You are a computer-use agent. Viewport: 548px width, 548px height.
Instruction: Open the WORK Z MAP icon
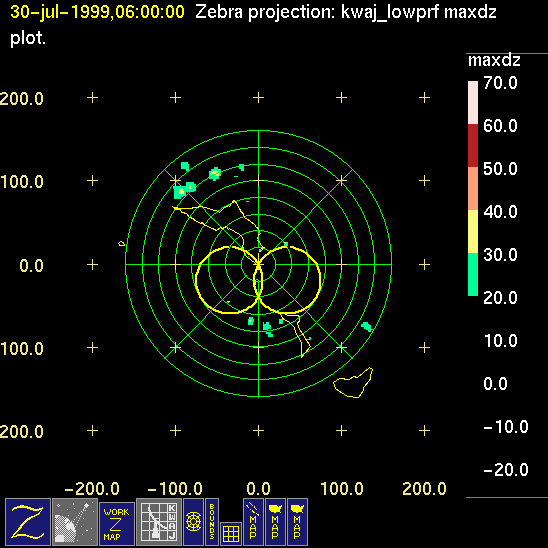tap(117, 524)
